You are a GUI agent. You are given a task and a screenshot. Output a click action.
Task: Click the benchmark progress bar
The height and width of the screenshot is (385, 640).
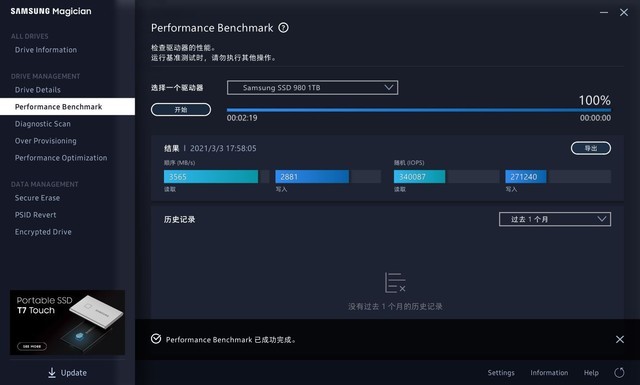pyautogui.click(x=419, y=110)
